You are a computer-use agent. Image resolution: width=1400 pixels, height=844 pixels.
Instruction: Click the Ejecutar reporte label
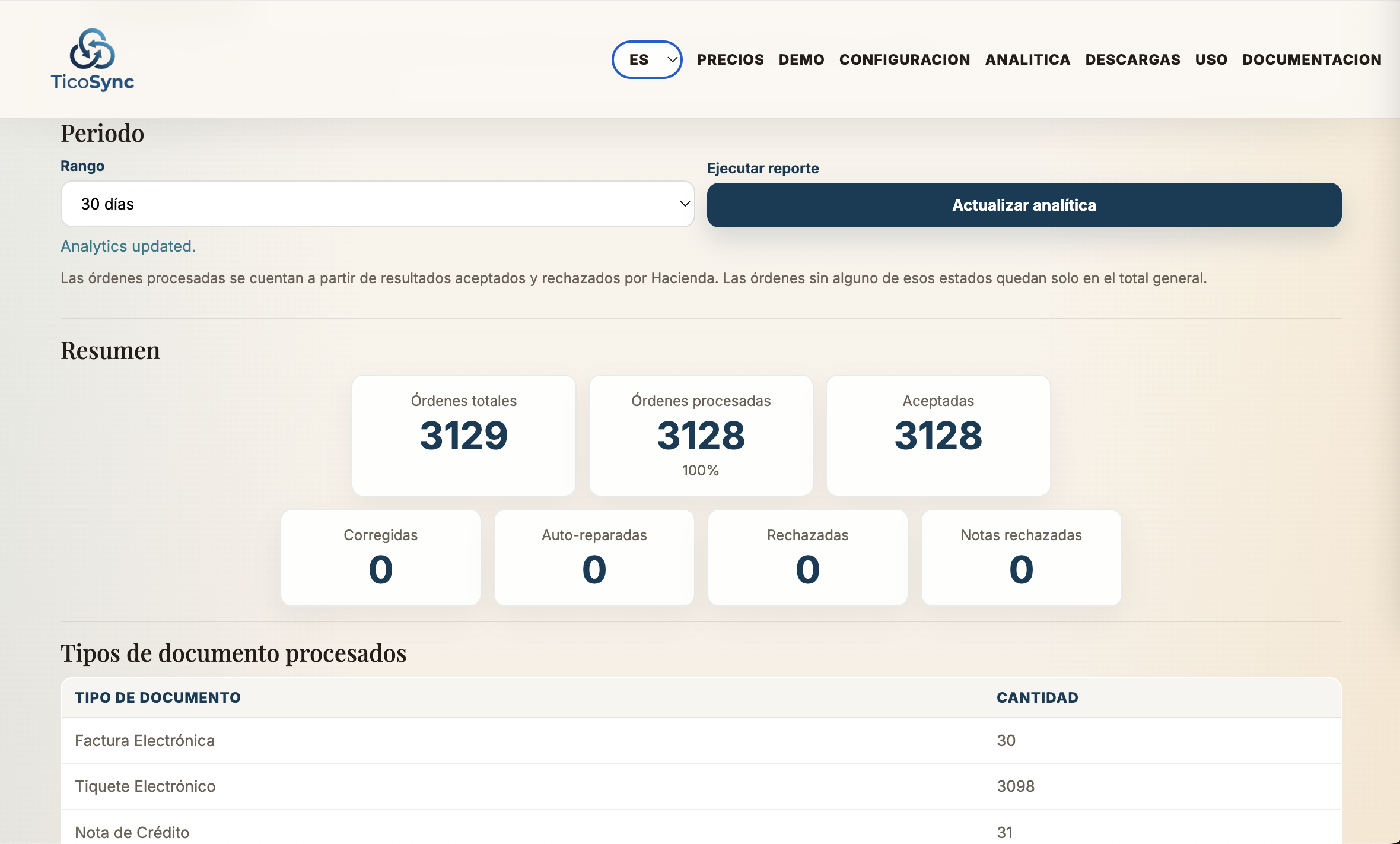[x=763, y=169]
